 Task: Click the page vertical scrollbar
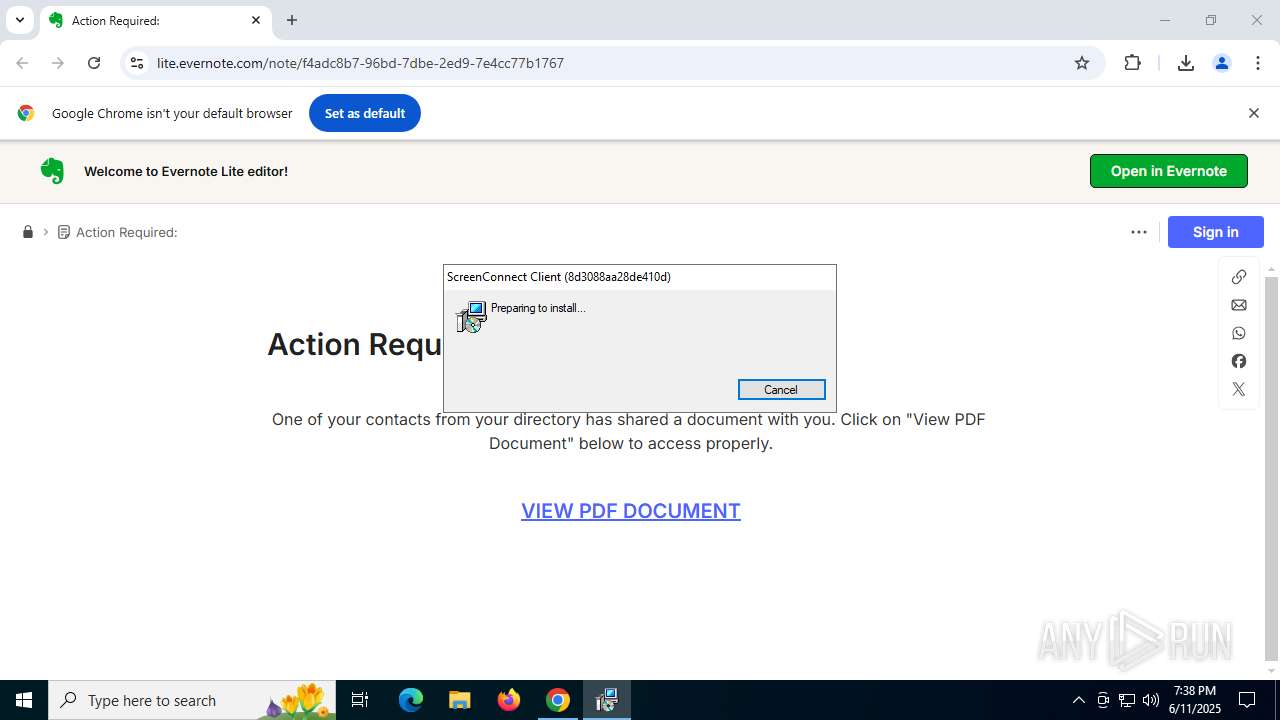point(1272,470)
